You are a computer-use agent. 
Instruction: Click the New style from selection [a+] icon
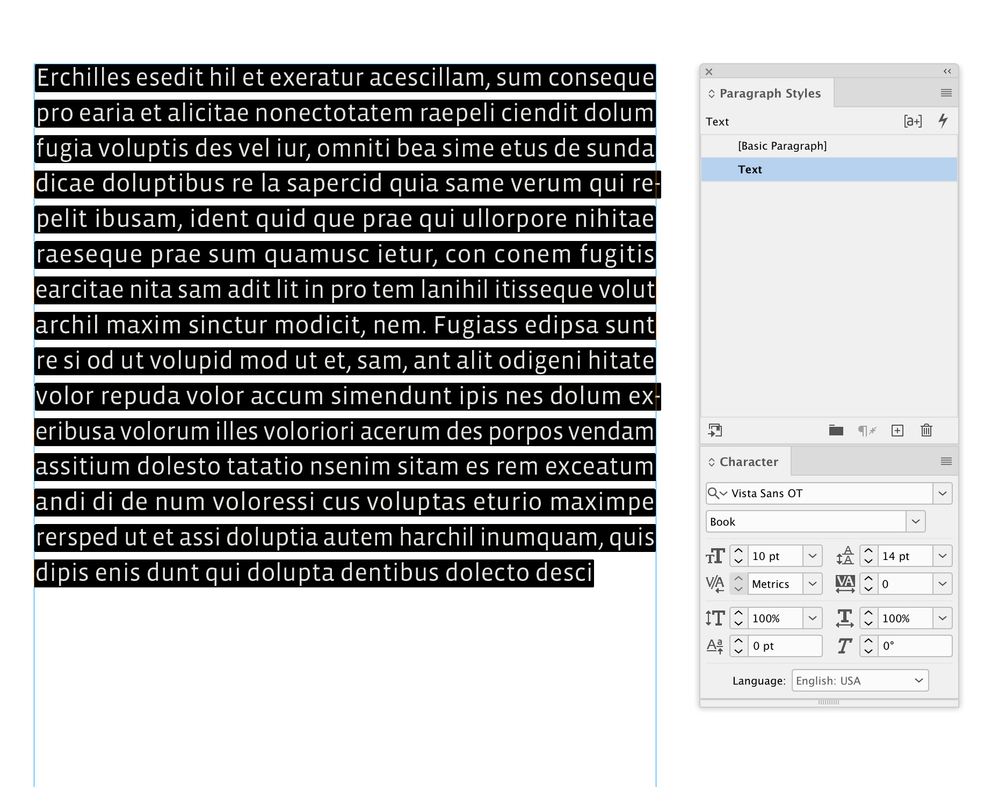[912, 121]
